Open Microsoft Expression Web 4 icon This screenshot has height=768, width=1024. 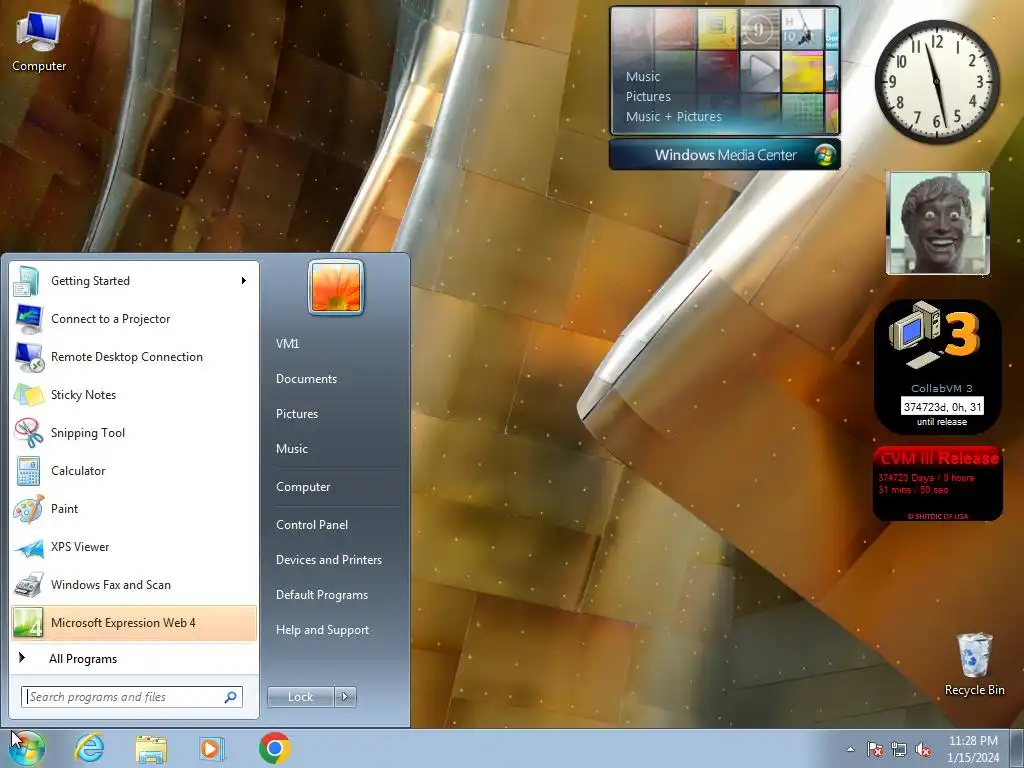pos(28,623)
